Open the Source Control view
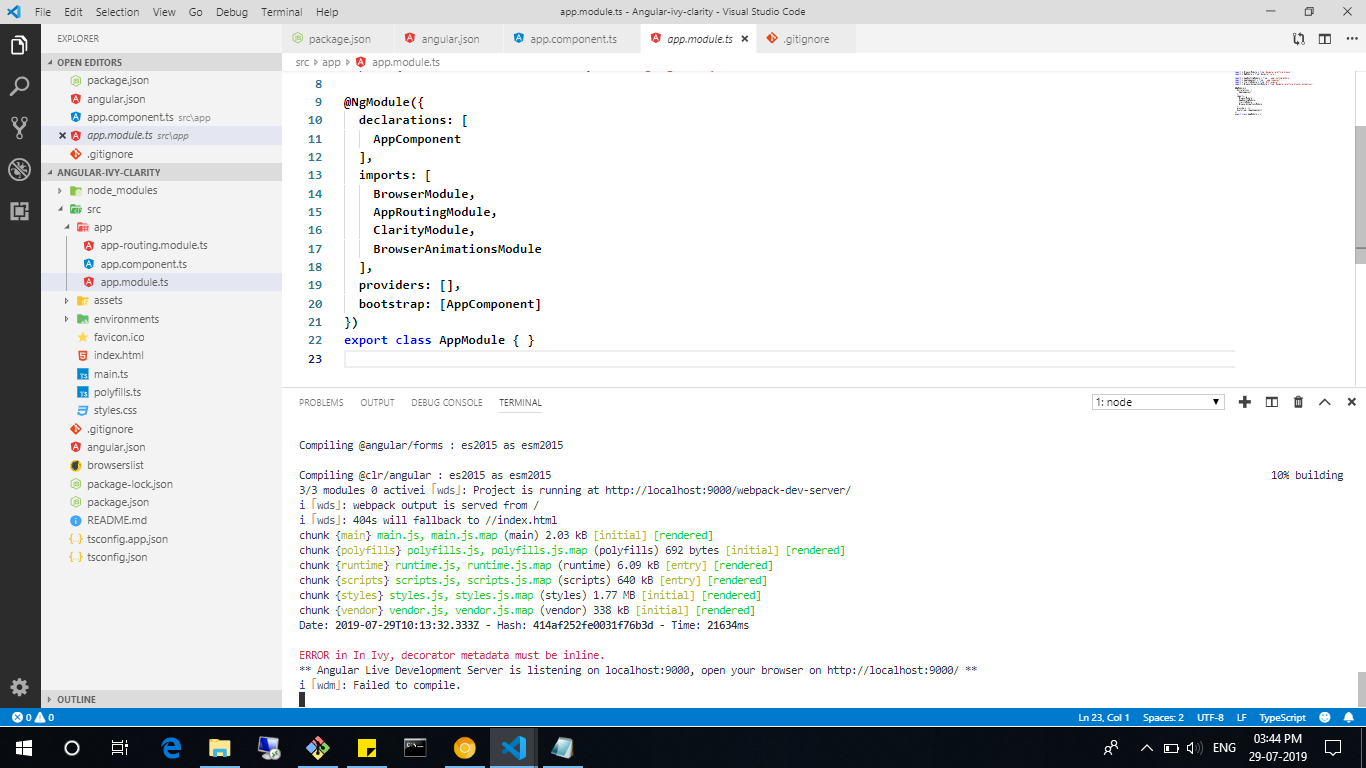The image size is (1366, 768). pyautogui.click(x=19, y=127)
